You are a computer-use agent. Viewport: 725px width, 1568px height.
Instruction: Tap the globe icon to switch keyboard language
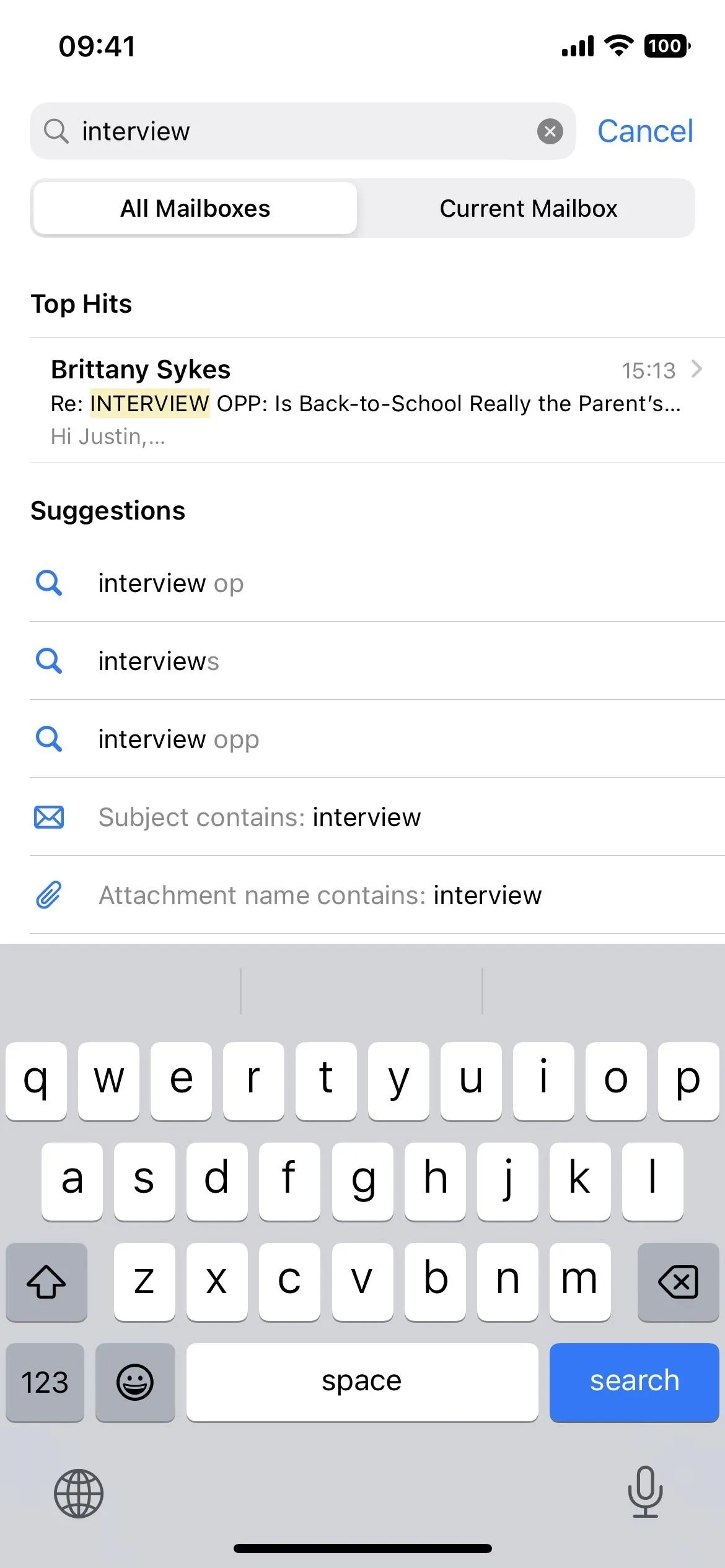pyautogui.click(x=79, y=1493)
